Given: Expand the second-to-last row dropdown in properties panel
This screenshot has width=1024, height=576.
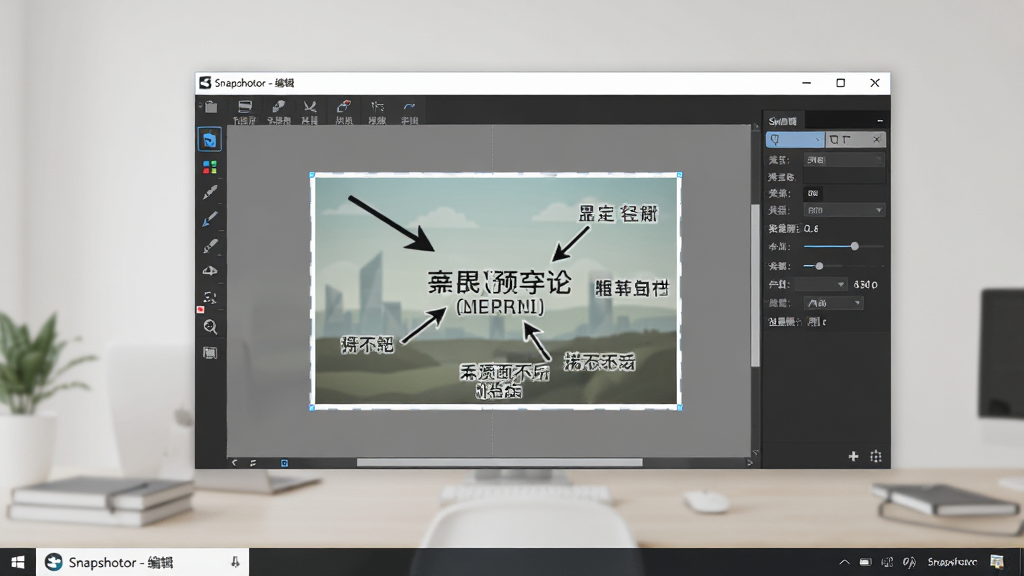Looking at the screenshot, I should [x=833, y=303].
